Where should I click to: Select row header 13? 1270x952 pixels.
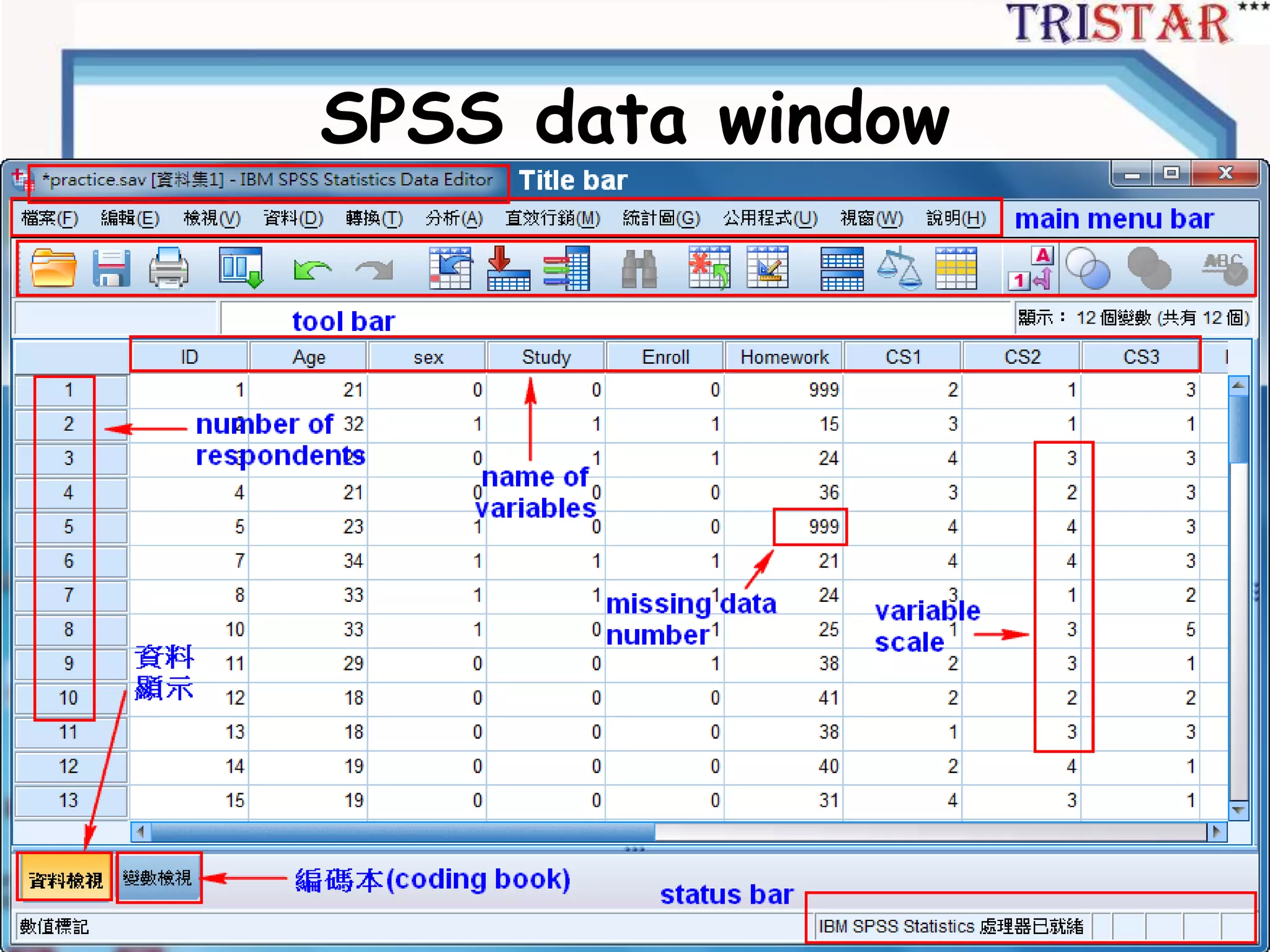coord(70,800)
